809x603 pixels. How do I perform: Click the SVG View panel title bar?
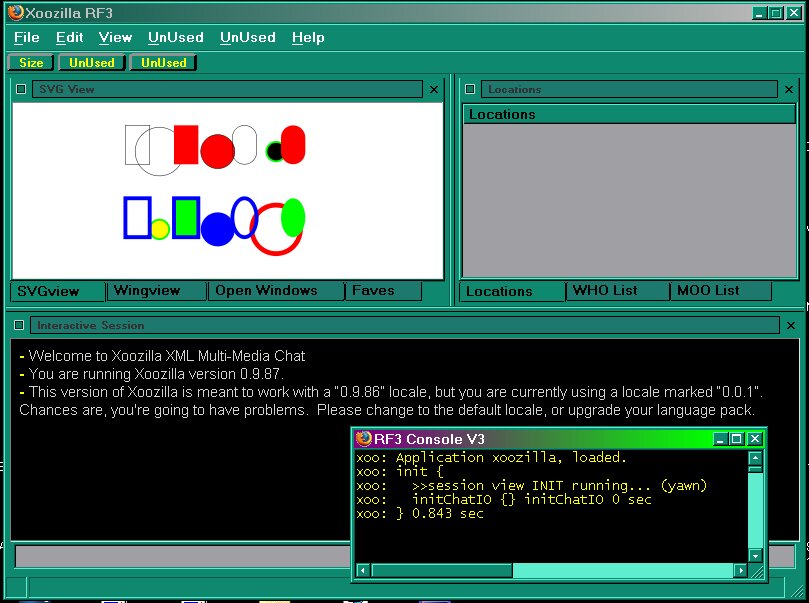[x=227, y=89]
